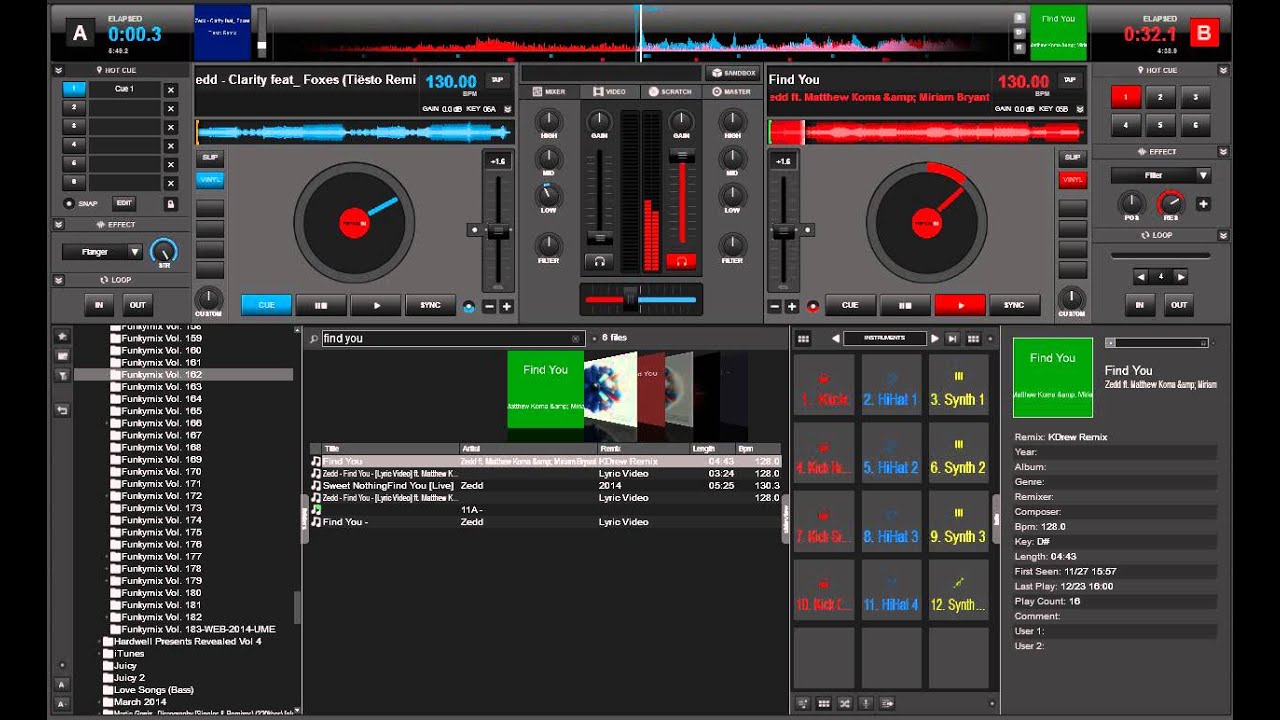The image size is (1280, 720).
Task: Play deck A track
Action: 376,305
